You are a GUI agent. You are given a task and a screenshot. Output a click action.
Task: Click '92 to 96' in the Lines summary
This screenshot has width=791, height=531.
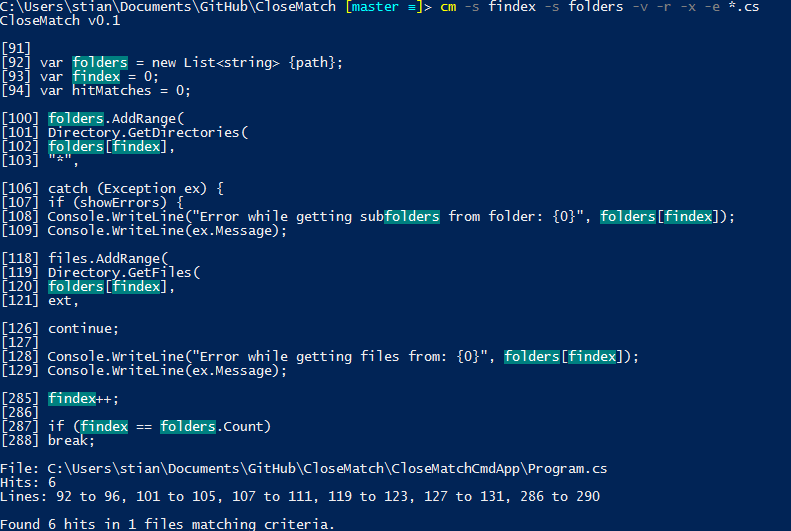(88, 497)
